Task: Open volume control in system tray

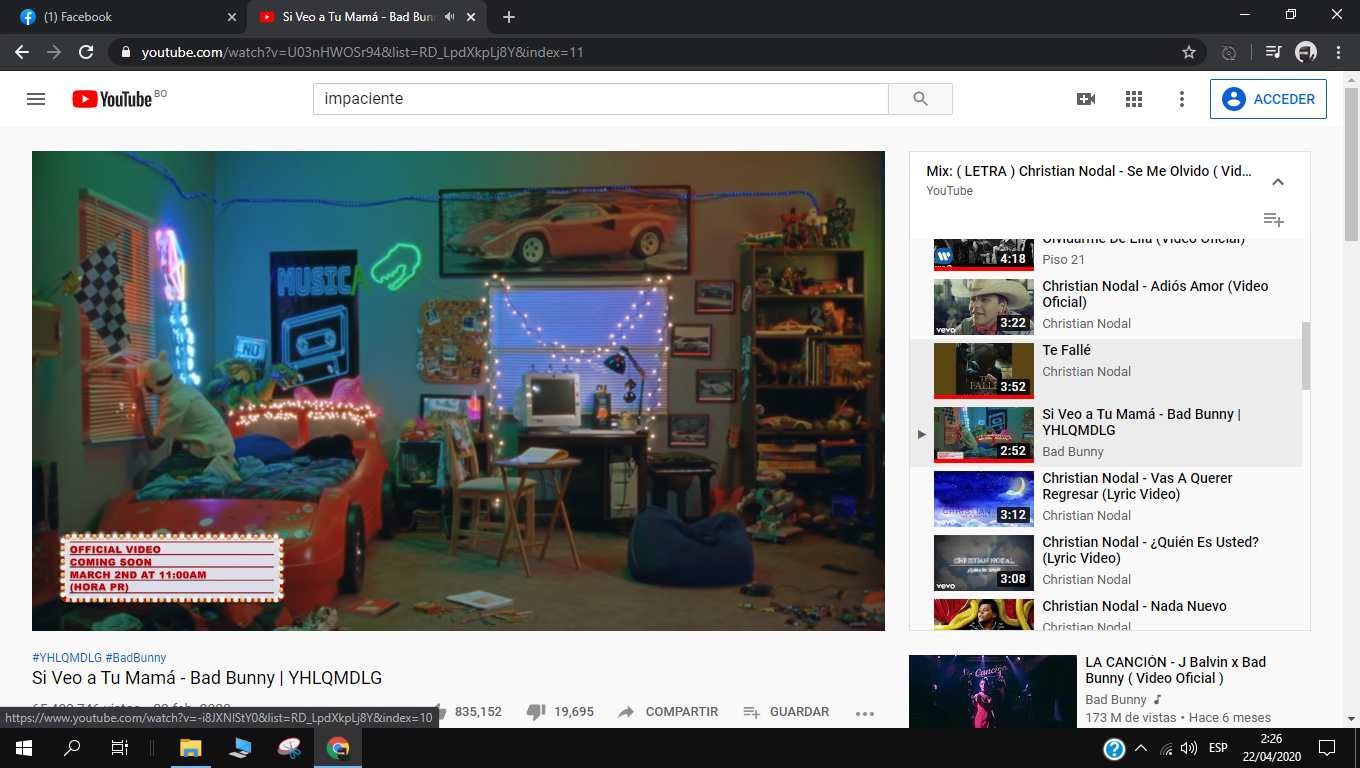Action: click(x=1189, y=748)
